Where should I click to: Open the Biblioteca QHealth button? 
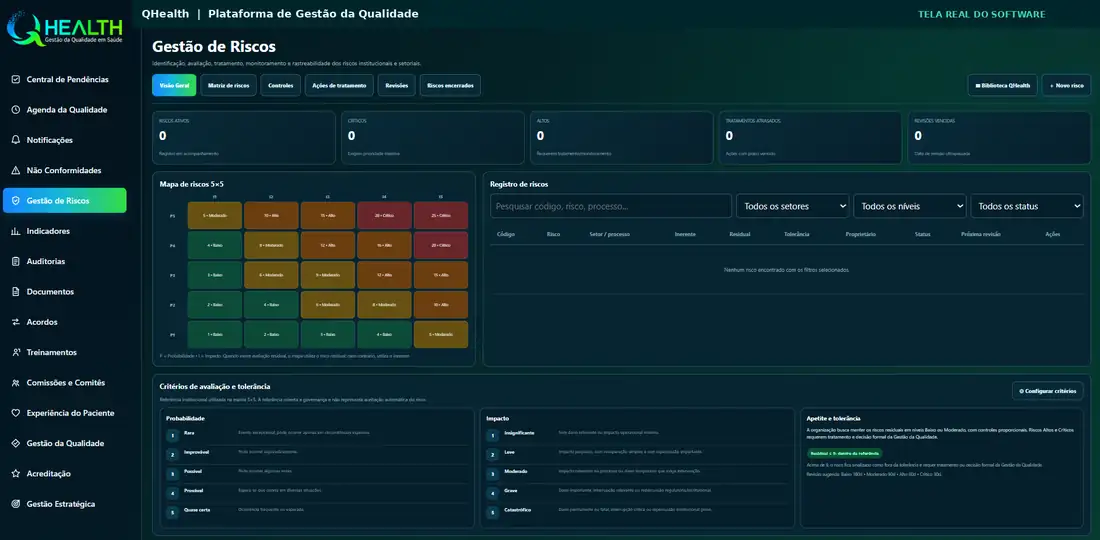[x=1002, y=86]
